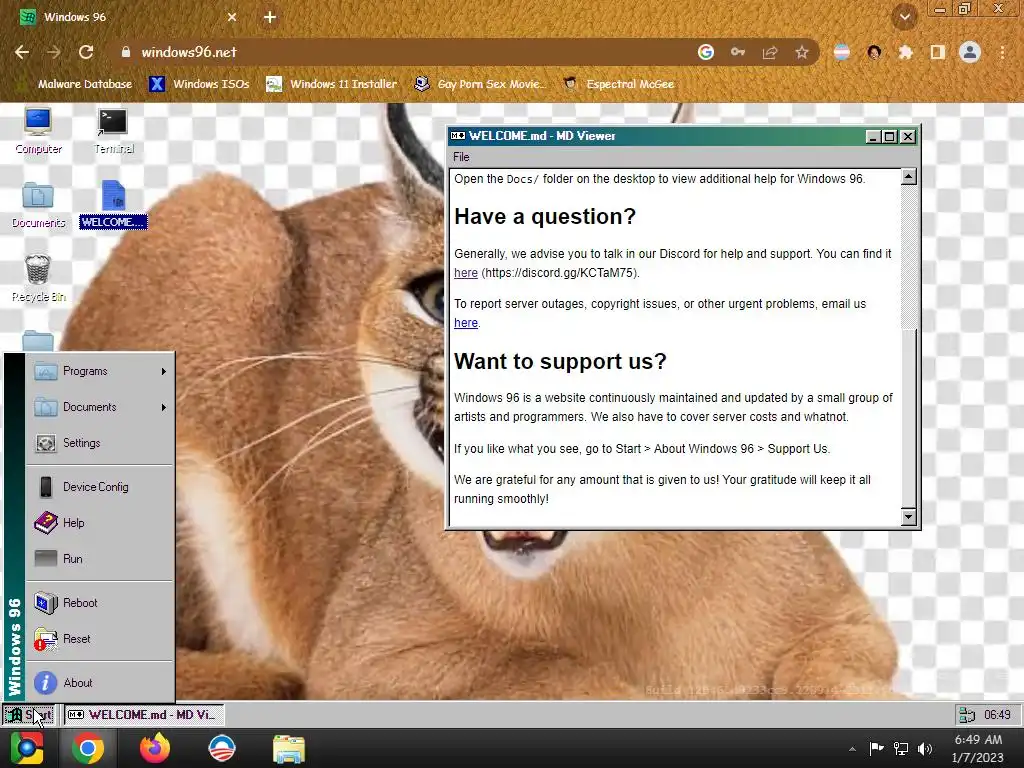Open Chrome from the taskbar
The height and width of the screenshot is (768, 1024).
pos(88,748)
